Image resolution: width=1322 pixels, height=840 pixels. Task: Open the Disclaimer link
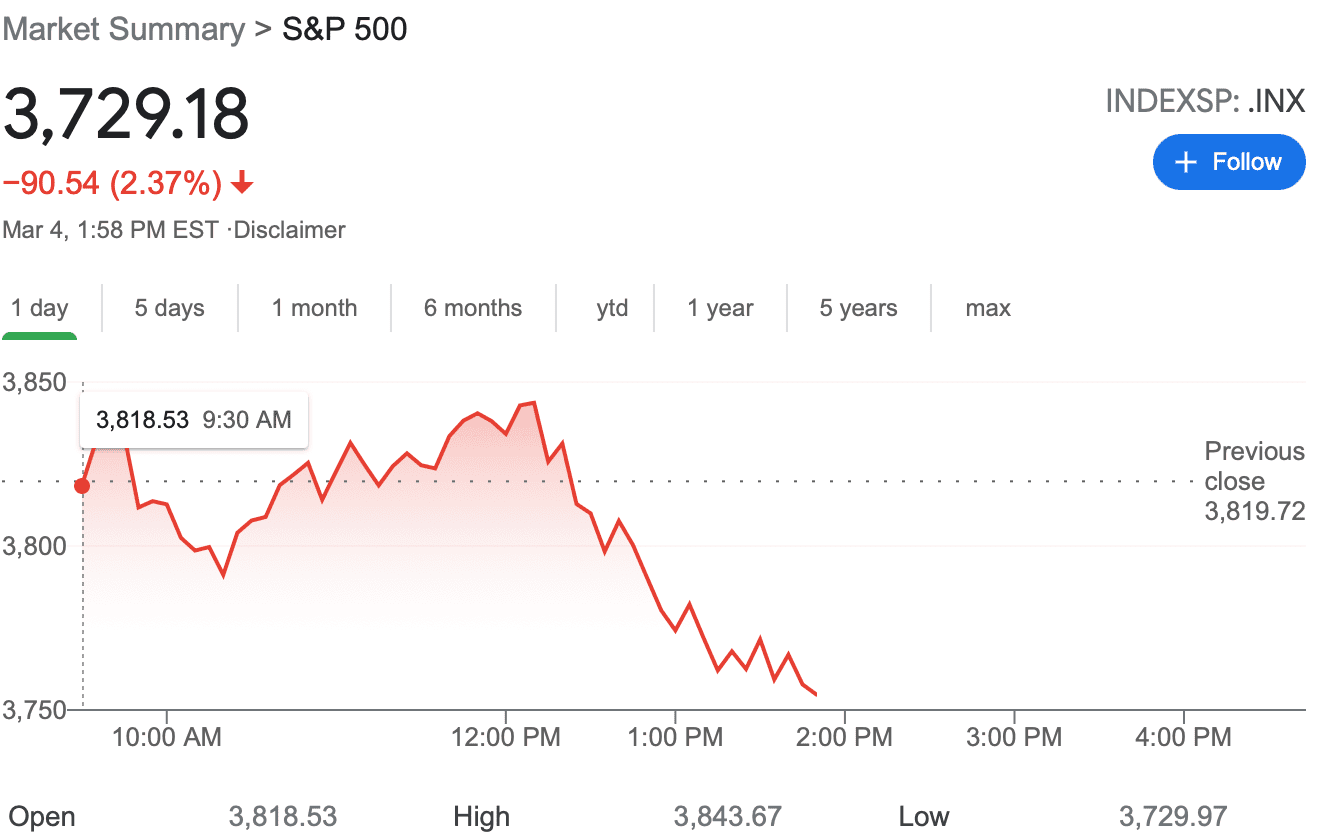290,229
